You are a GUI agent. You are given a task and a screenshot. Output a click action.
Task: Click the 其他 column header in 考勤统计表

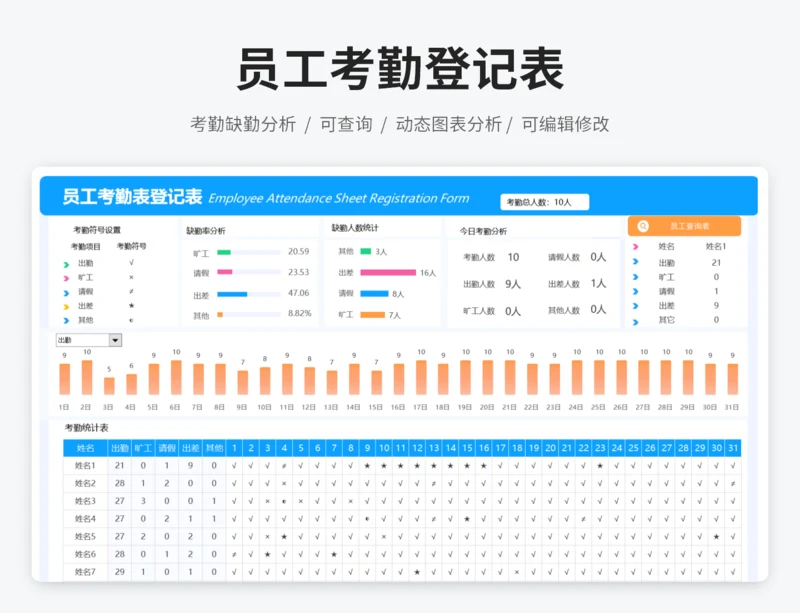pos(214,448)
